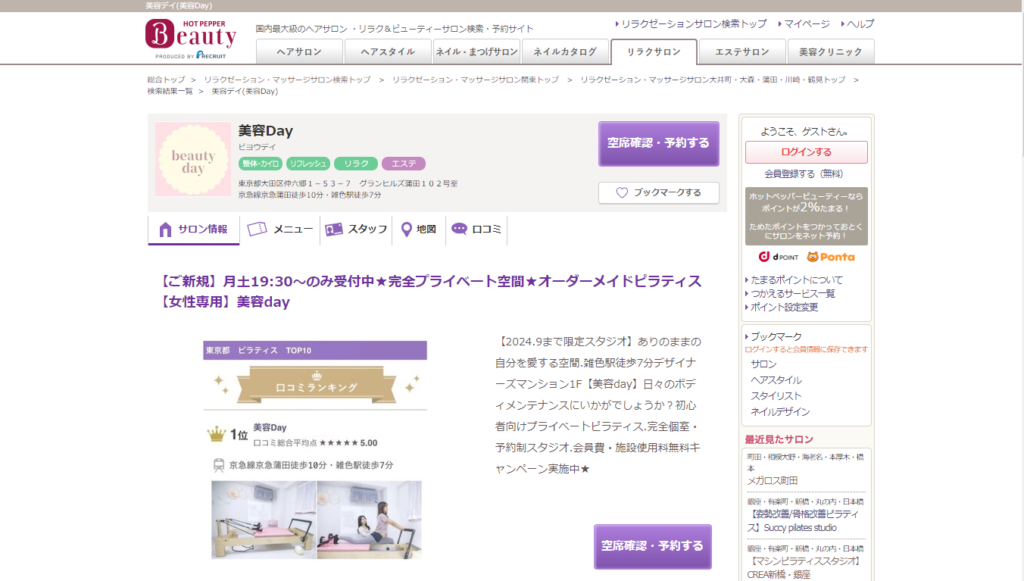Show the 地図 map tab
This screenshot has height=581, width=1024.
point(418,230)
